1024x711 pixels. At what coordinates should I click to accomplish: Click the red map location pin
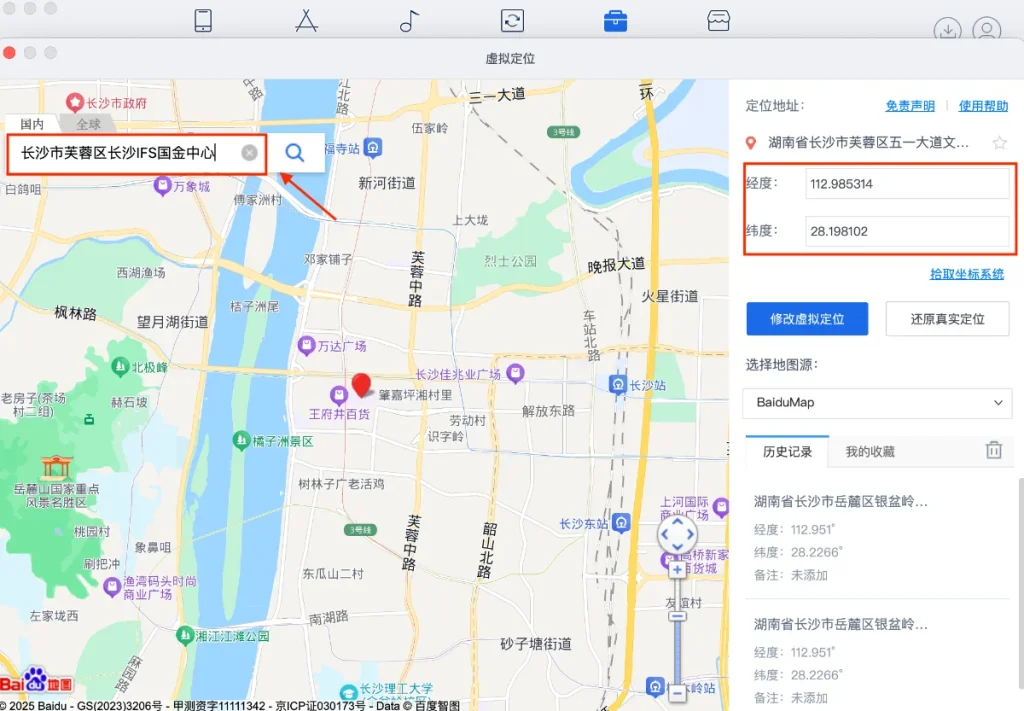[x=361, y=385]
